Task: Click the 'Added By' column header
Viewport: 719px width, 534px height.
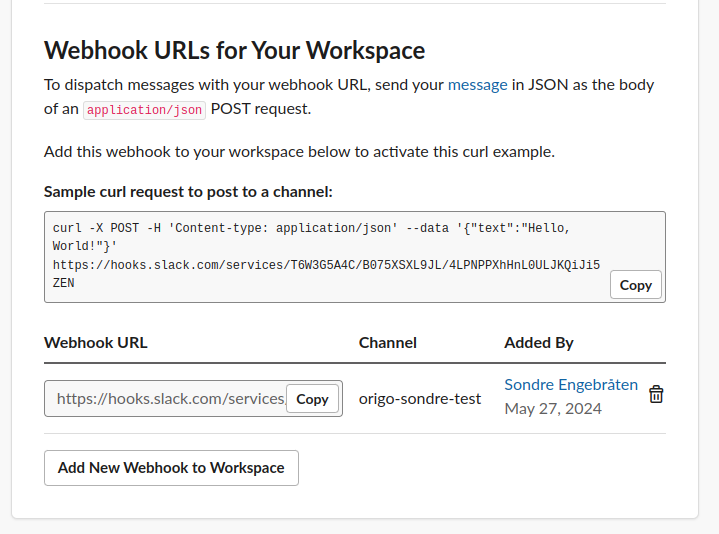Action: coord(539,343)
